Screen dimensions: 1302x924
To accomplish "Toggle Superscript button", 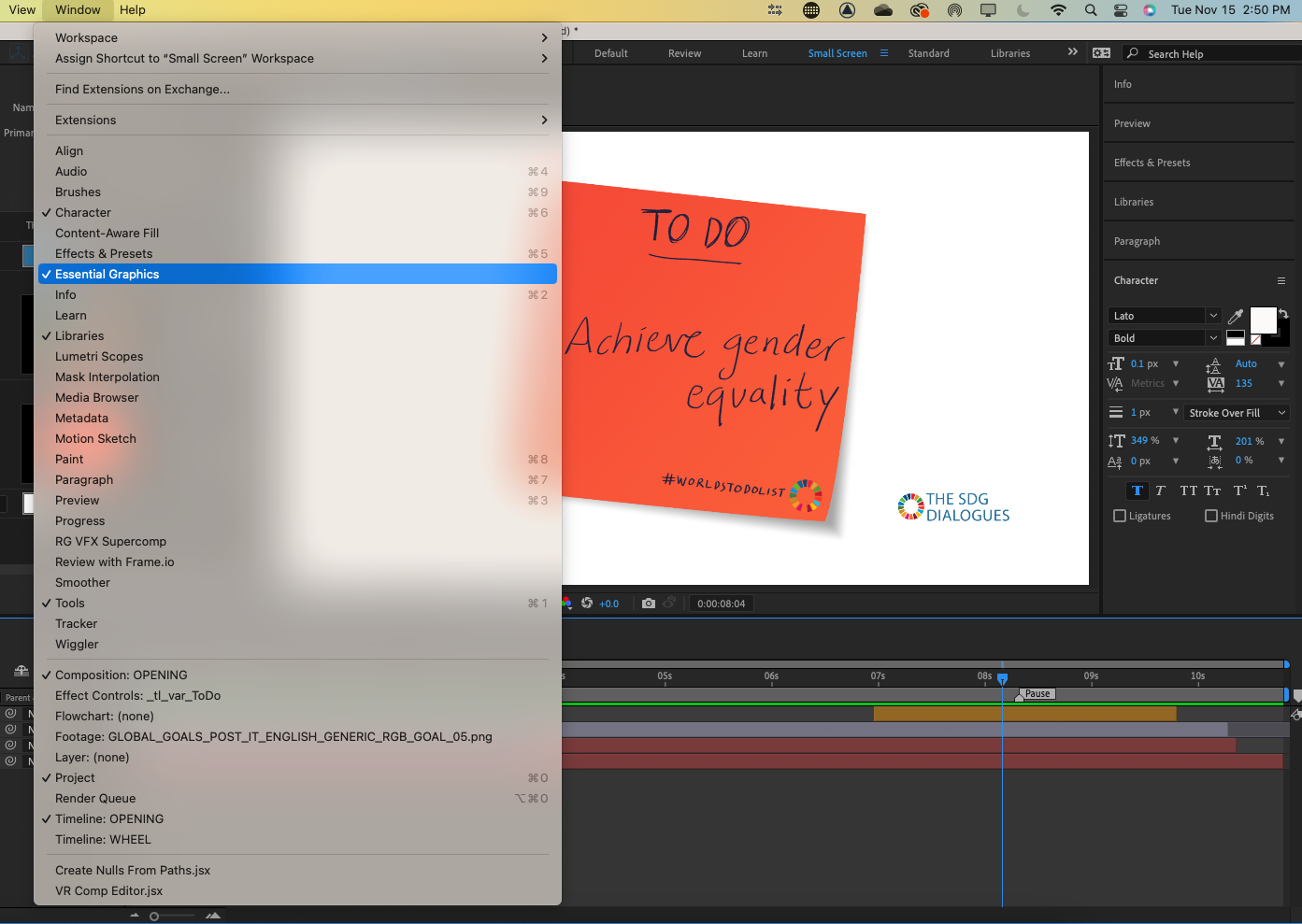I will (x=1240, y=490).
